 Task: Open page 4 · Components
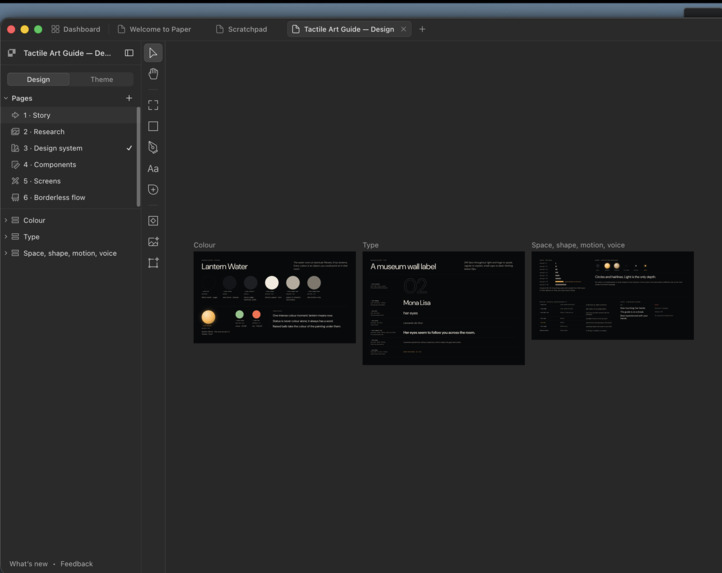point(69,164)
